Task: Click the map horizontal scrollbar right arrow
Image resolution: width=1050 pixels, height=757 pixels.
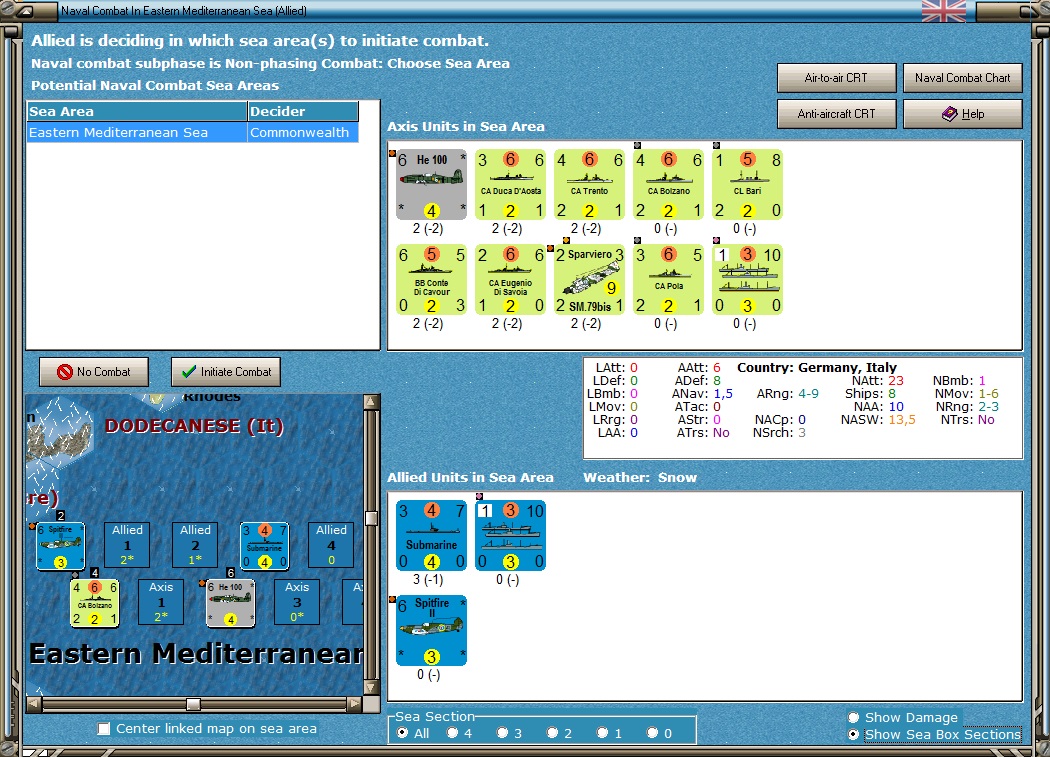Action: click(x=355, y=704)
